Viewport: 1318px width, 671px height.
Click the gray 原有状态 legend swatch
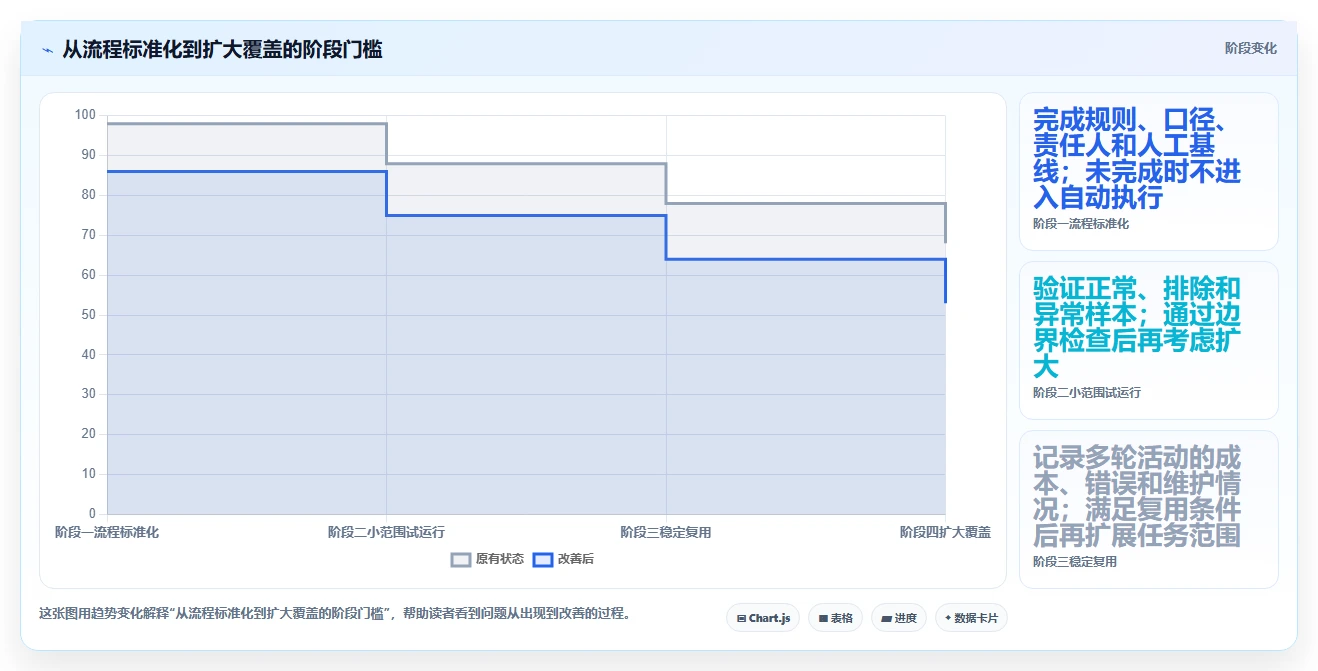461,559
